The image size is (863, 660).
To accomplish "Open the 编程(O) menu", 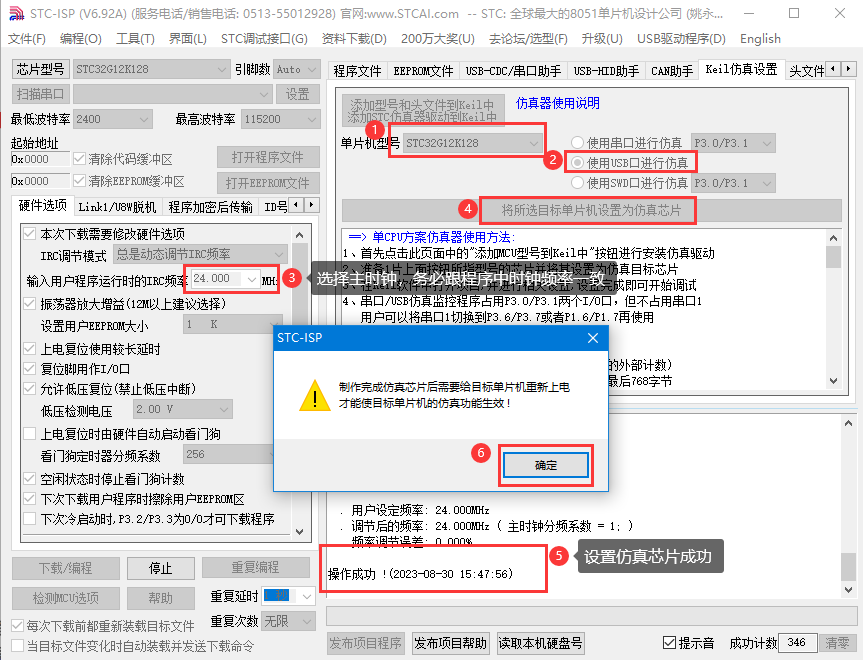I will click(80, 39).
